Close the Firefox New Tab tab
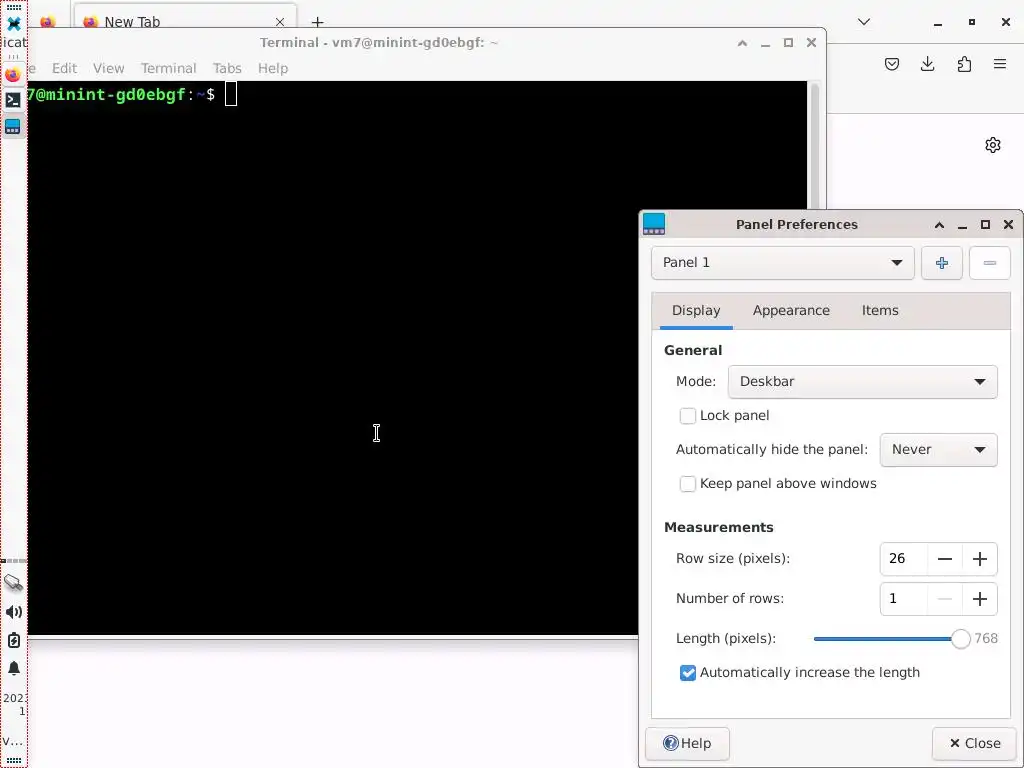 pos(280,22)
